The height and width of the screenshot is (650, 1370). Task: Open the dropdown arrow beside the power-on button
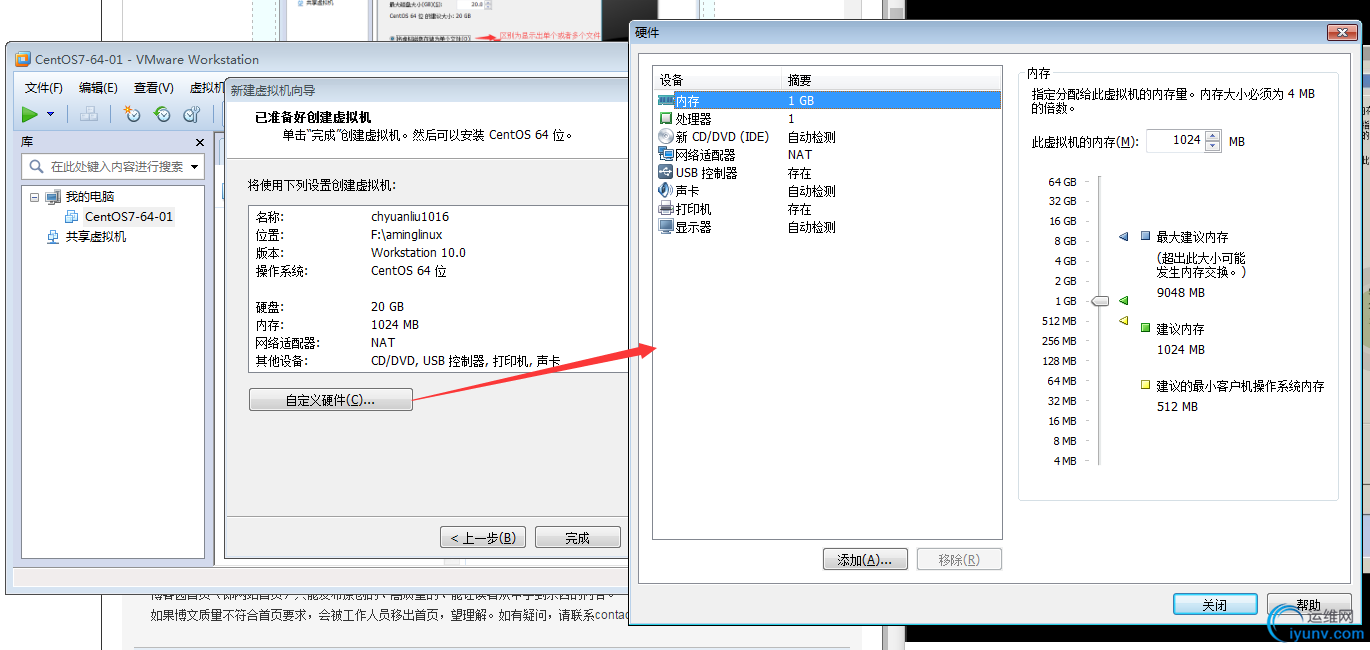click(51, 115)
